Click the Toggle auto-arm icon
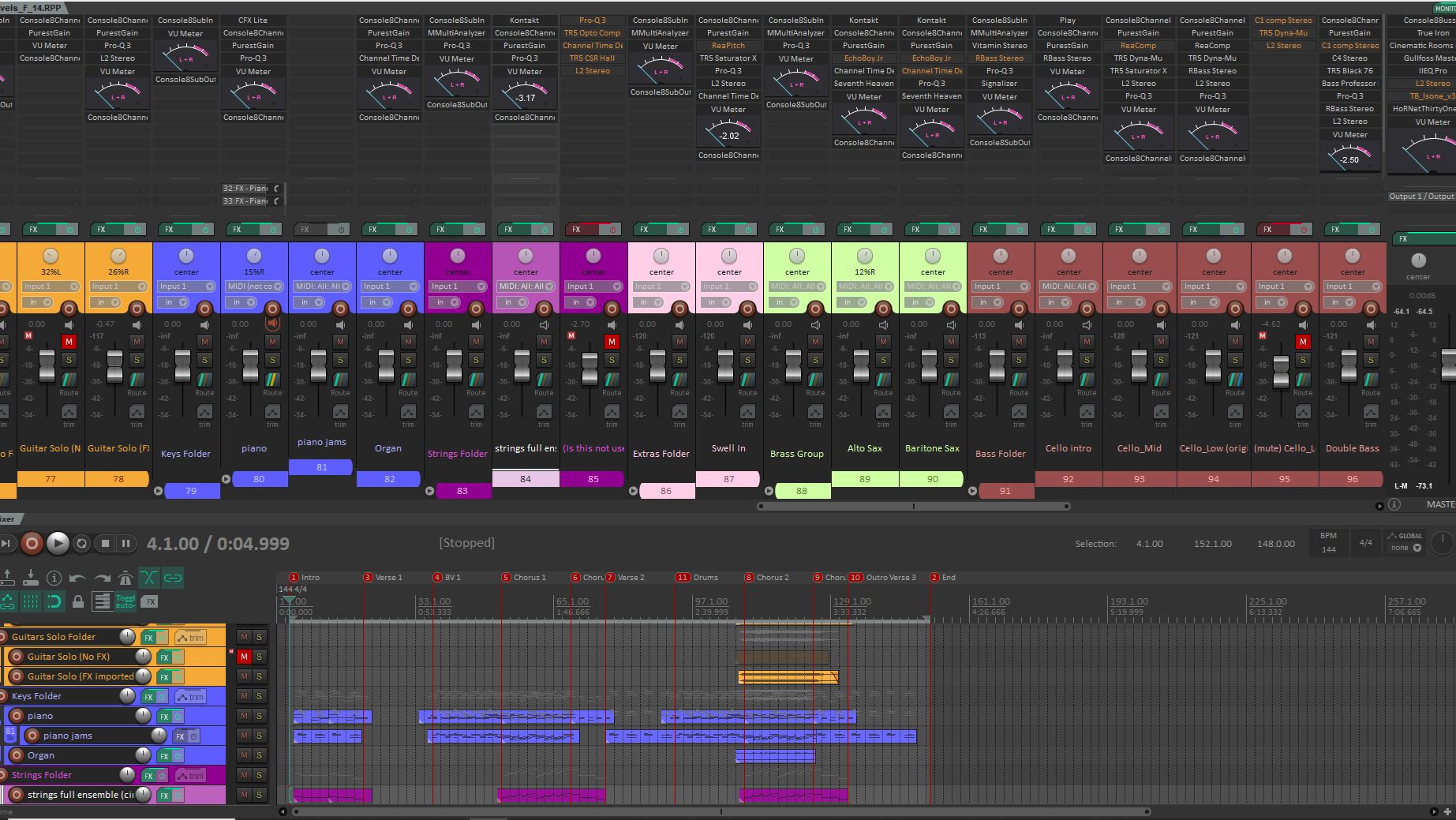The image size is (1456, 820). 125,601
